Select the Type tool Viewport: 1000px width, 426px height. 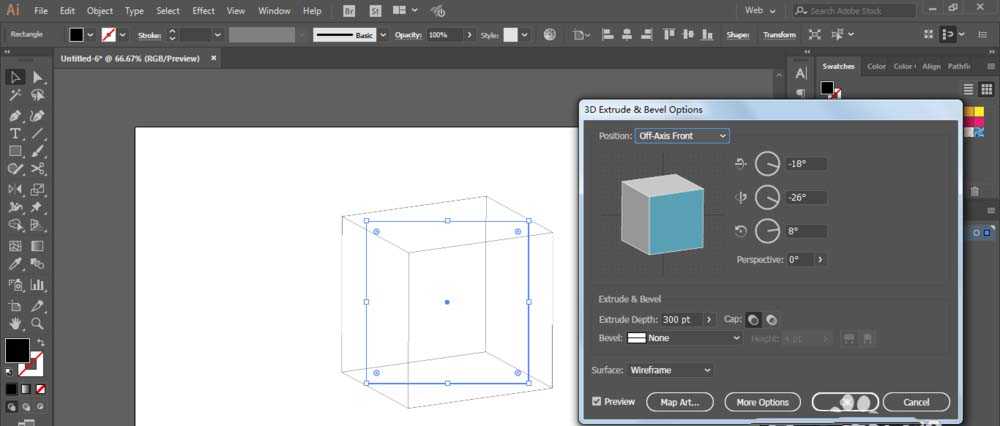tap(15, 133)
